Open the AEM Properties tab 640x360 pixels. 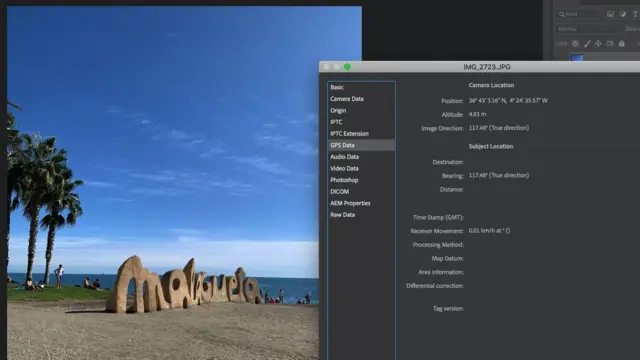361,203
